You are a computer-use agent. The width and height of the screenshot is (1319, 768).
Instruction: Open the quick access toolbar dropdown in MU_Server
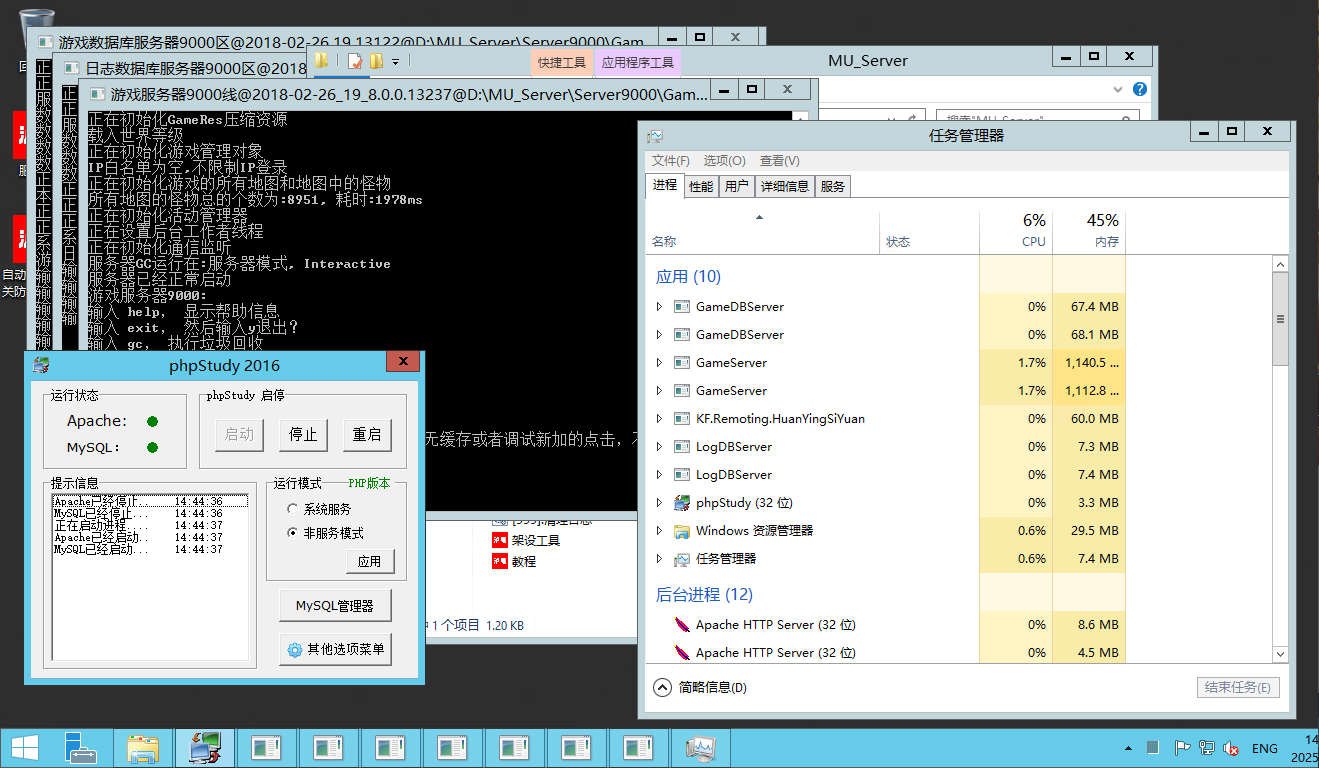tap(396, 62)
